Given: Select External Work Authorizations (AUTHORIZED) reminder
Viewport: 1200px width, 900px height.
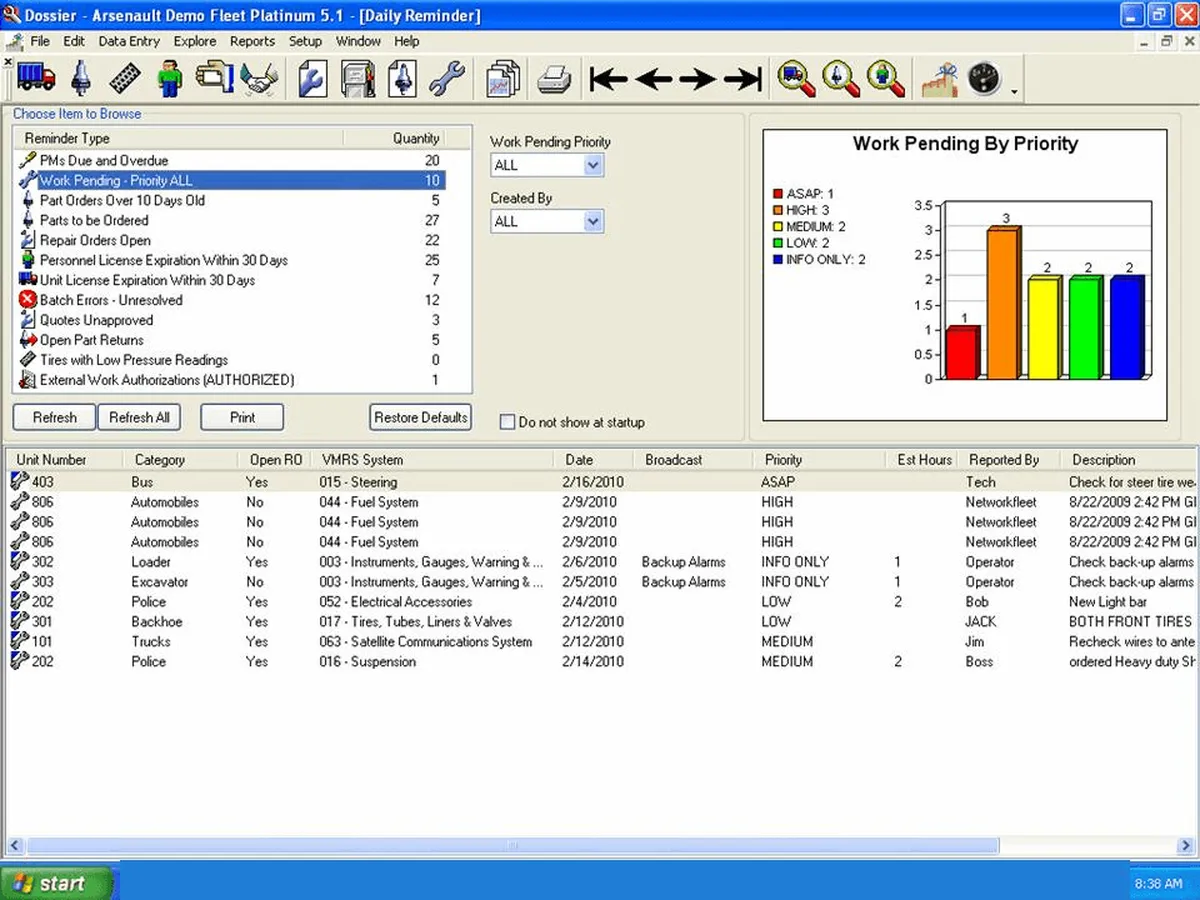Looking at the screenshot, I should (230, 380).
